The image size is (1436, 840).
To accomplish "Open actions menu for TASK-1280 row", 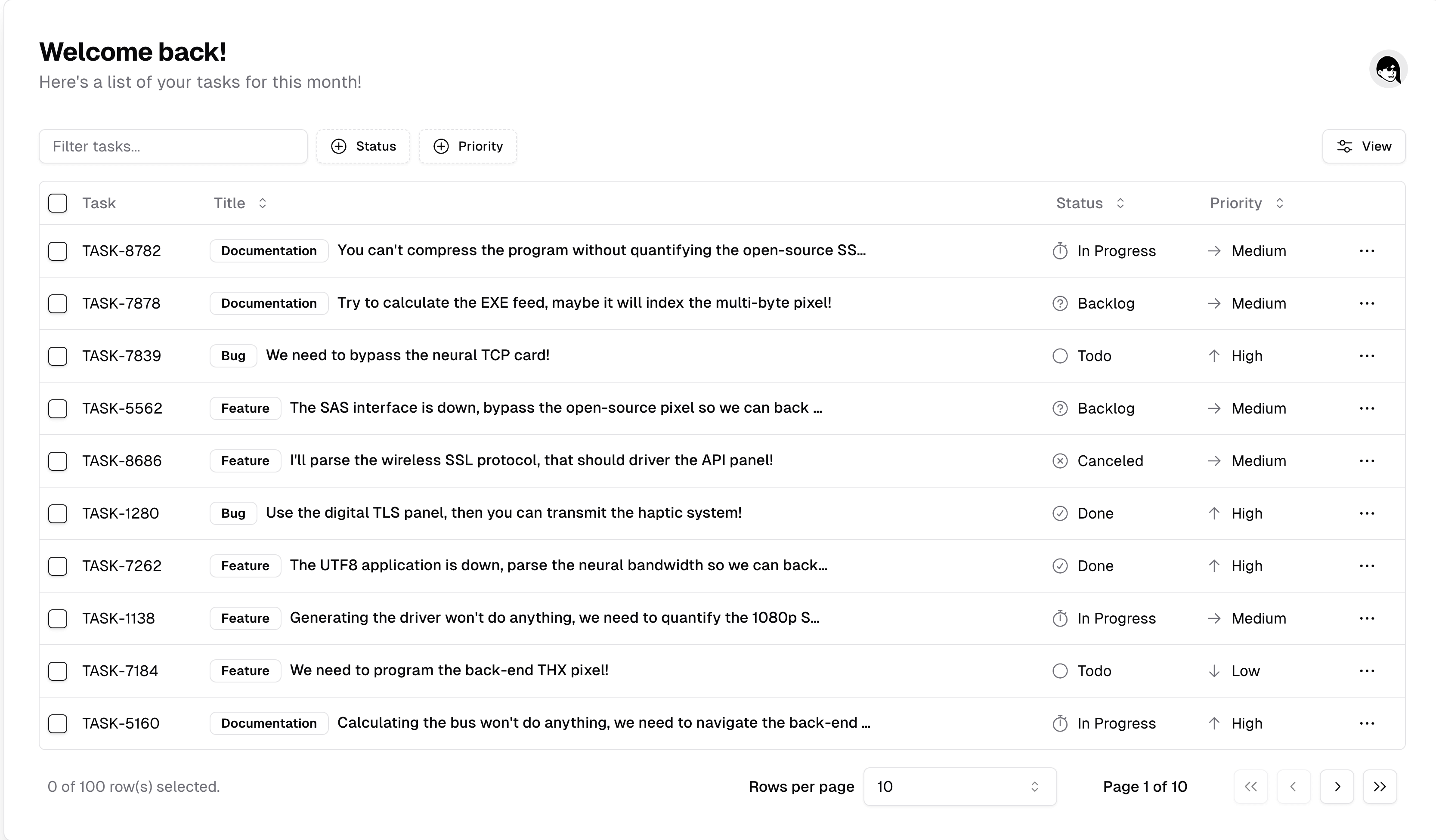I will pos(1366,513).
